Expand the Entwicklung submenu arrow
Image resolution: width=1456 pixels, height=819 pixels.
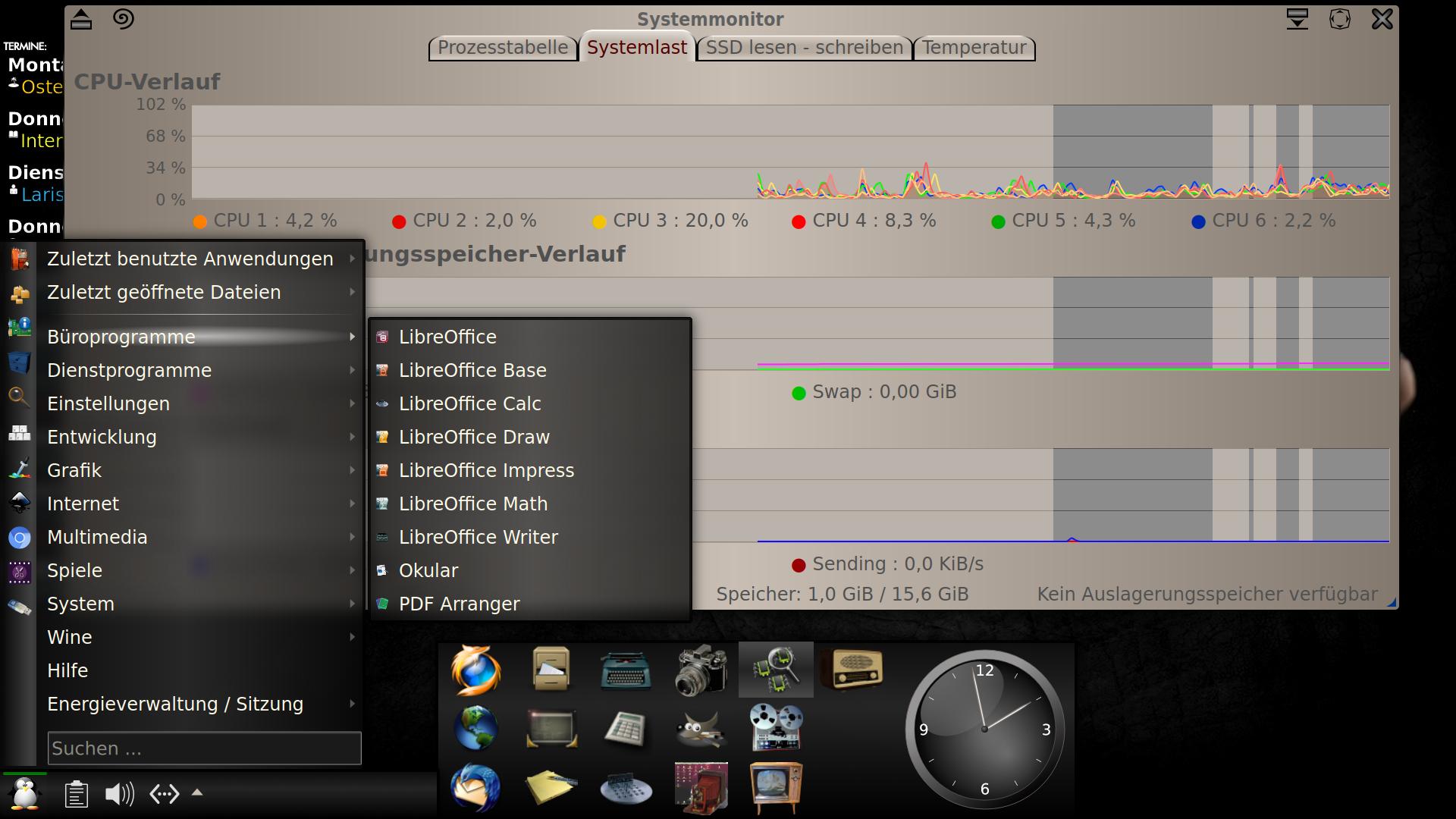(x=353, y=437)
